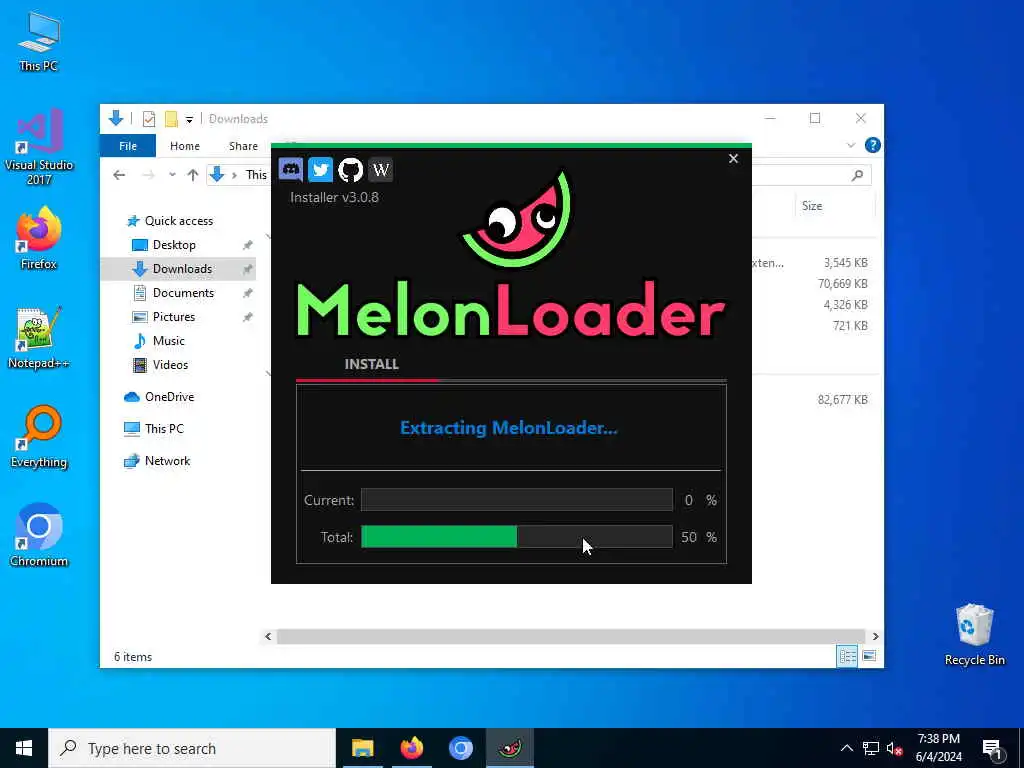The image size is (1024, 768).
Task: Open Everything search desktop shortcut
Action: 39,437
